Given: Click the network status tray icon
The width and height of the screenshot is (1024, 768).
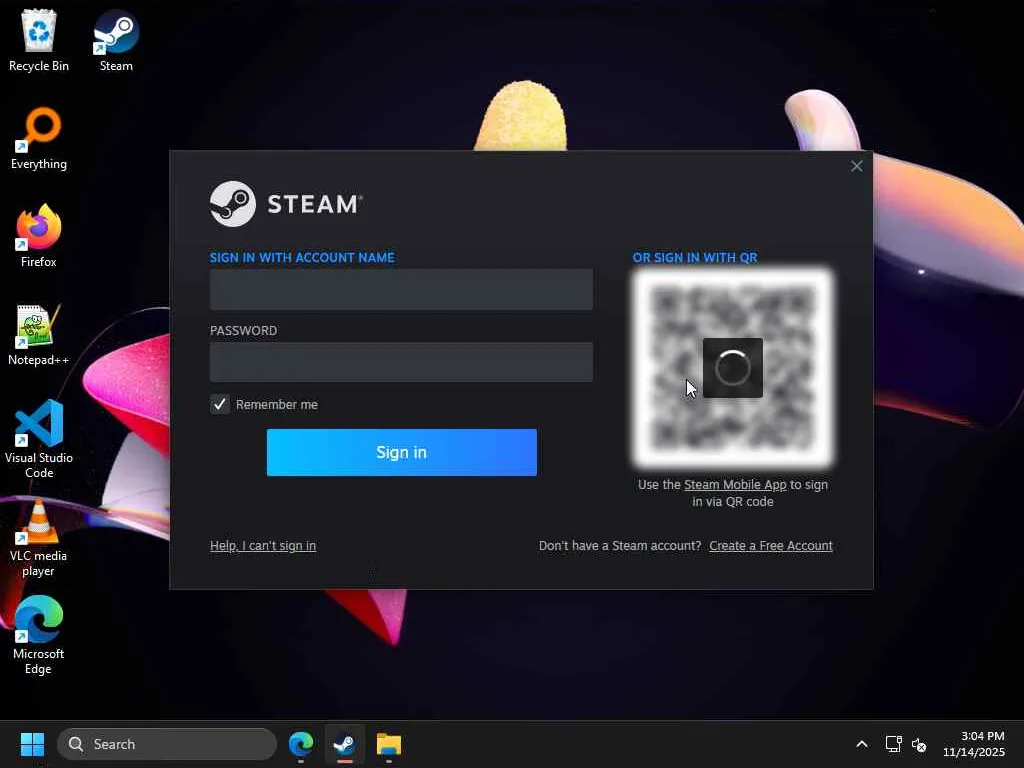Looking at the screenshot, I should tap(893, 744).
